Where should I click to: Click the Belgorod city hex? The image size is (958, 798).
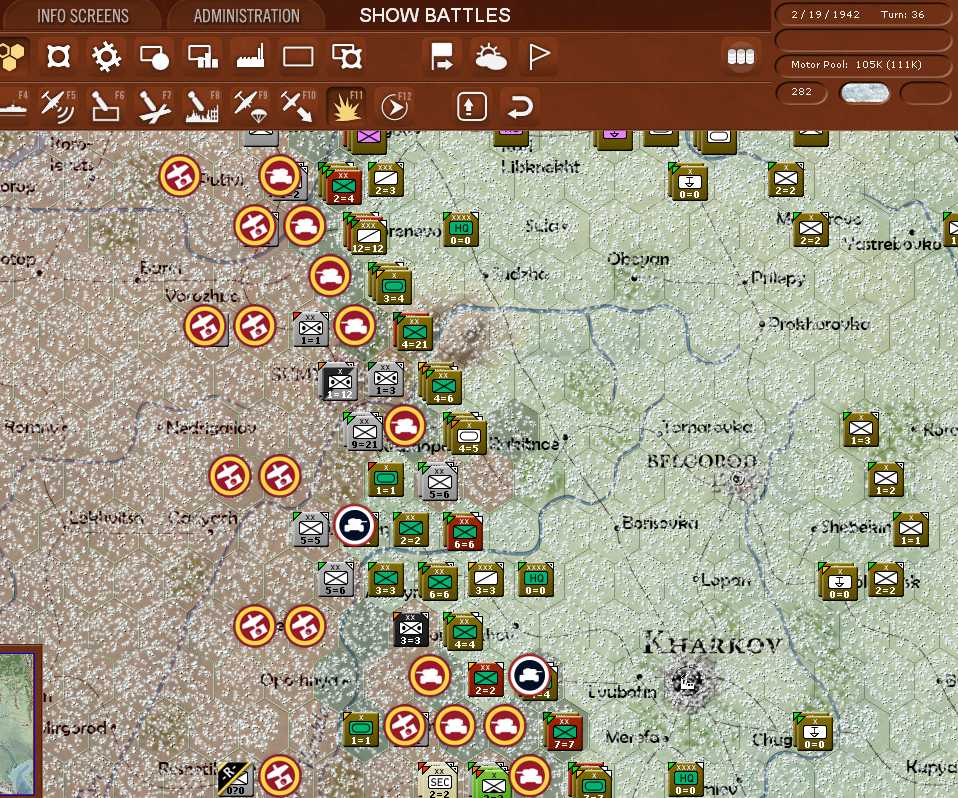pyautogui.click(x=738, y=479)
